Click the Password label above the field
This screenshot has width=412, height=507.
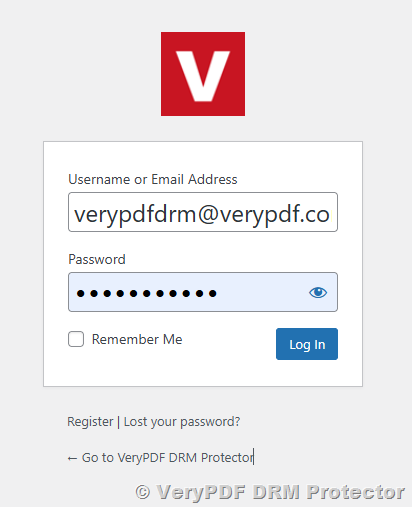[97, 259]
